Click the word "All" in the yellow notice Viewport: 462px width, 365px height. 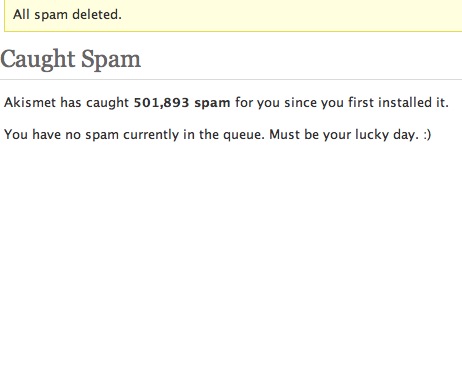21,15
